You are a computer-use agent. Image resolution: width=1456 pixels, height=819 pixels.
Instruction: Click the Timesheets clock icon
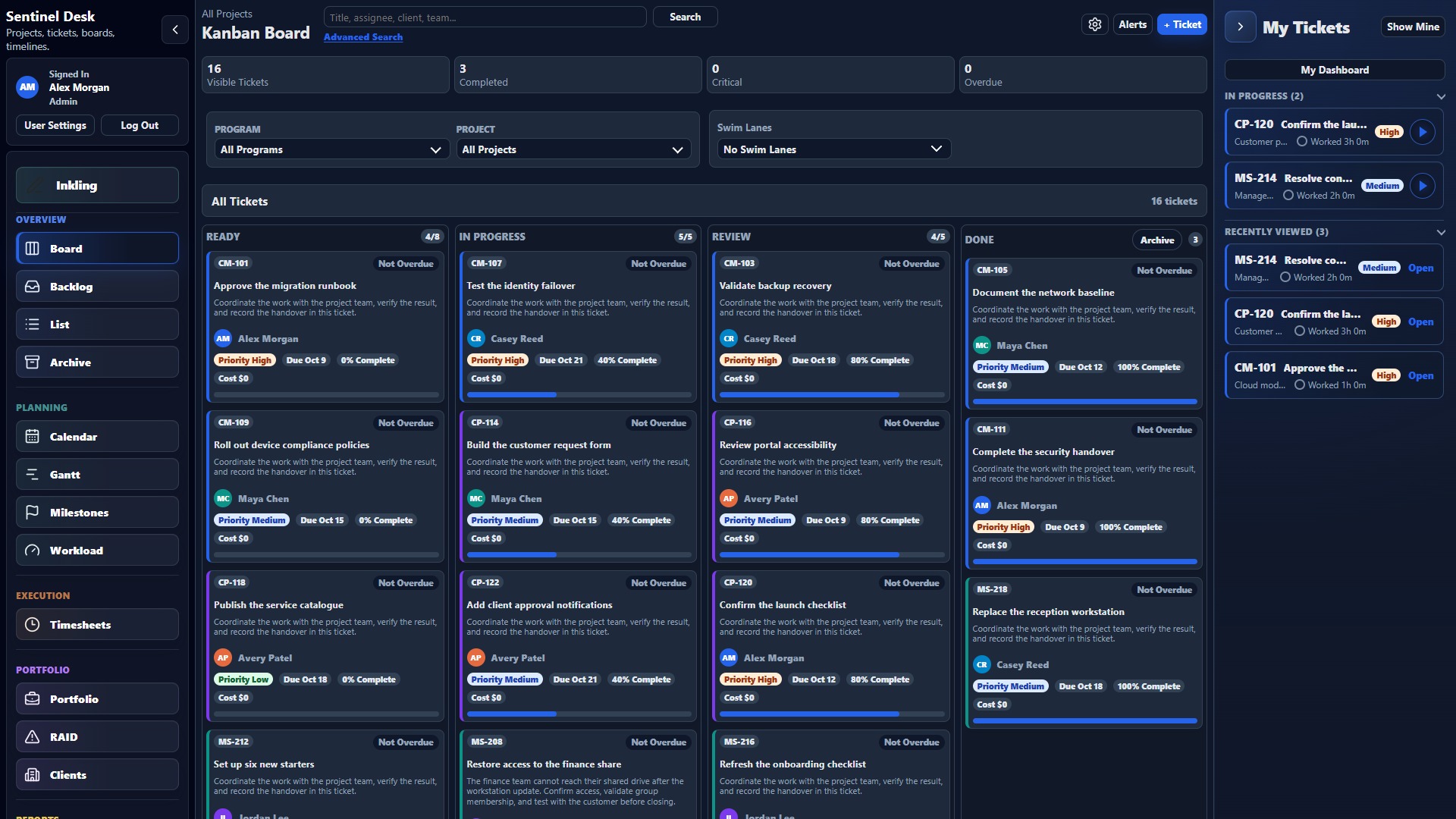coord(33,625)
